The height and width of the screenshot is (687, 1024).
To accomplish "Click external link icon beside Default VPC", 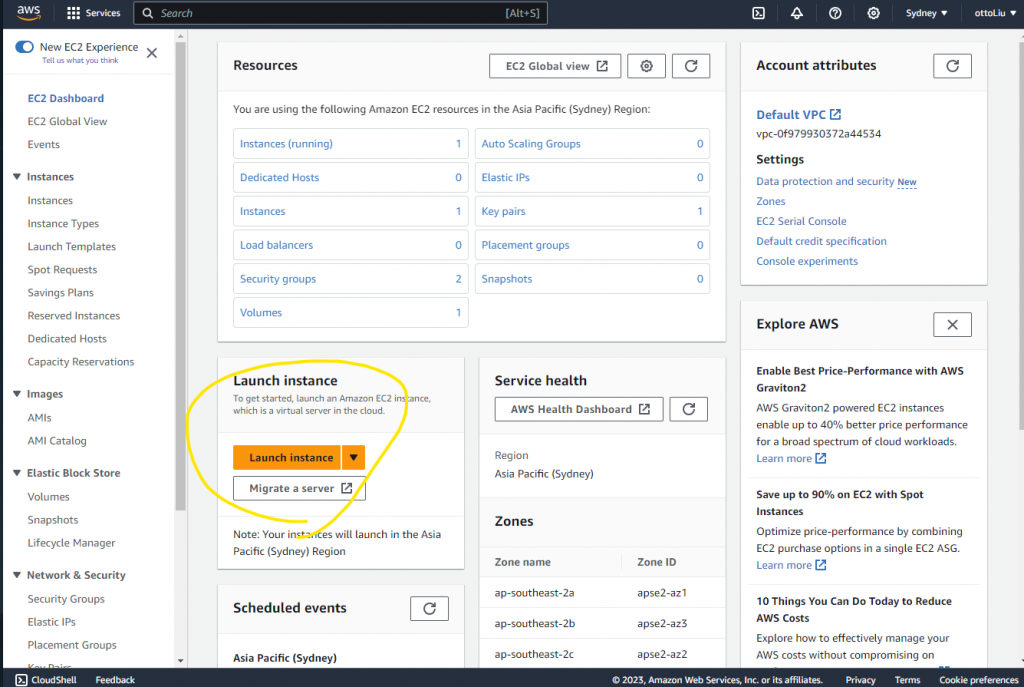I will point(835,114).
